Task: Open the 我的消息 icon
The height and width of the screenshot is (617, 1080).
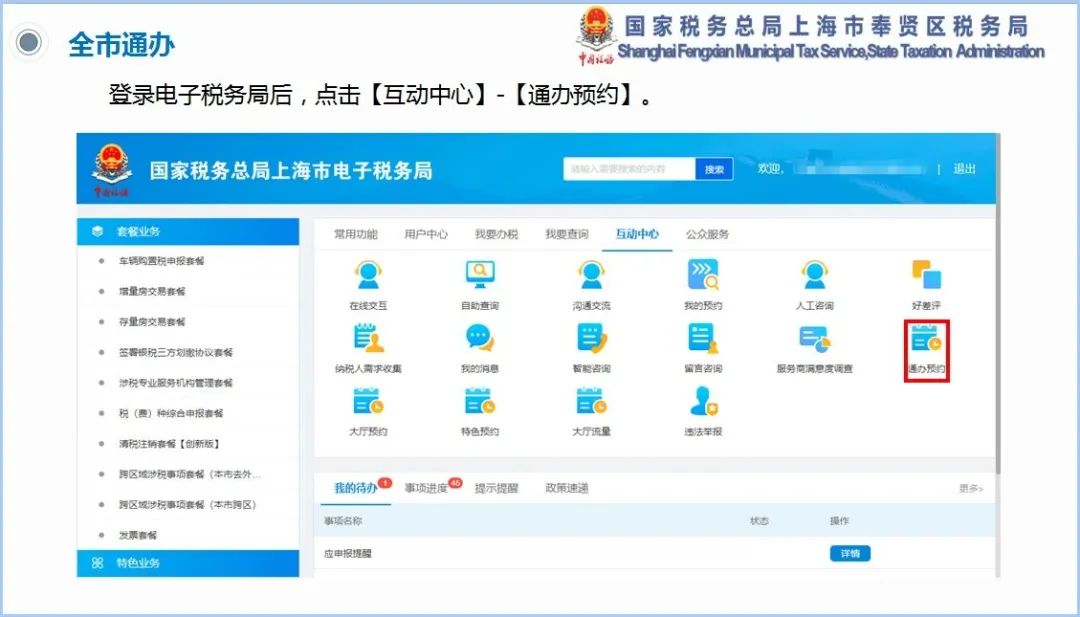Action: [479, 338]
